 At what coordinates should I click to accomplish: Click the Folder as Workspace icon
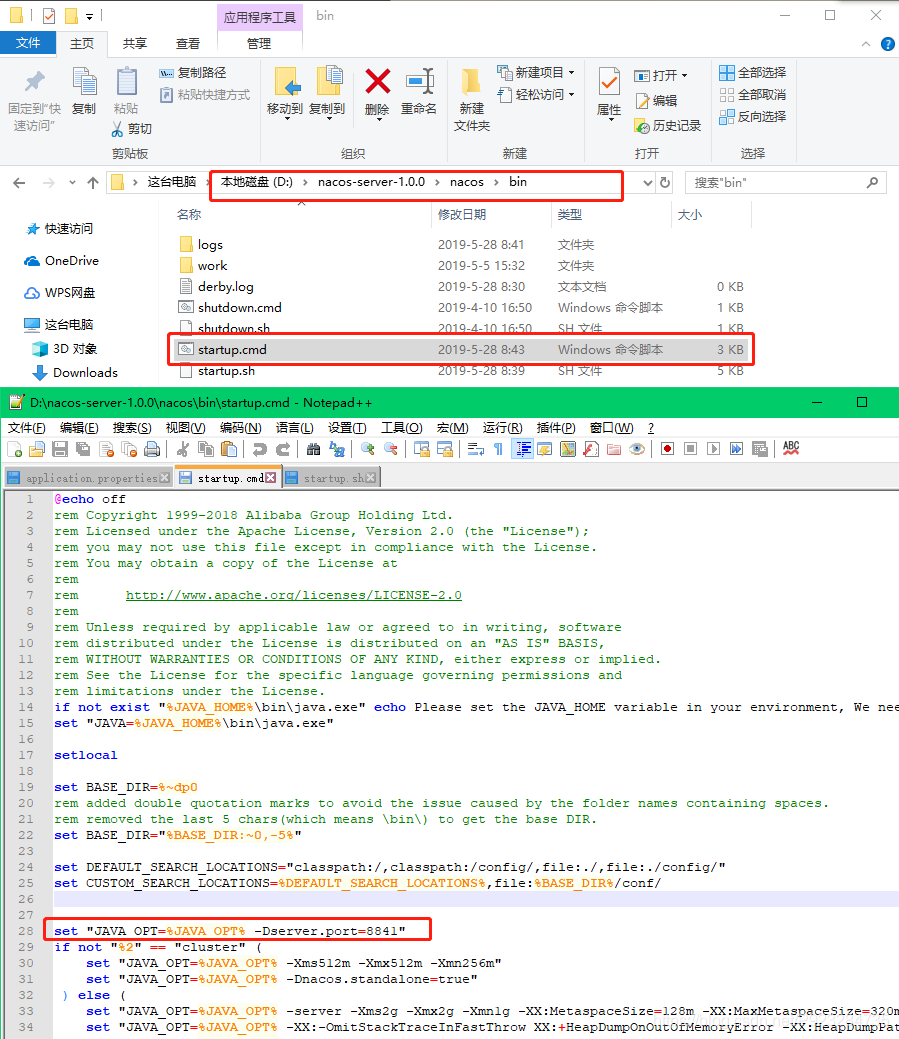click(x=614, y=449)
